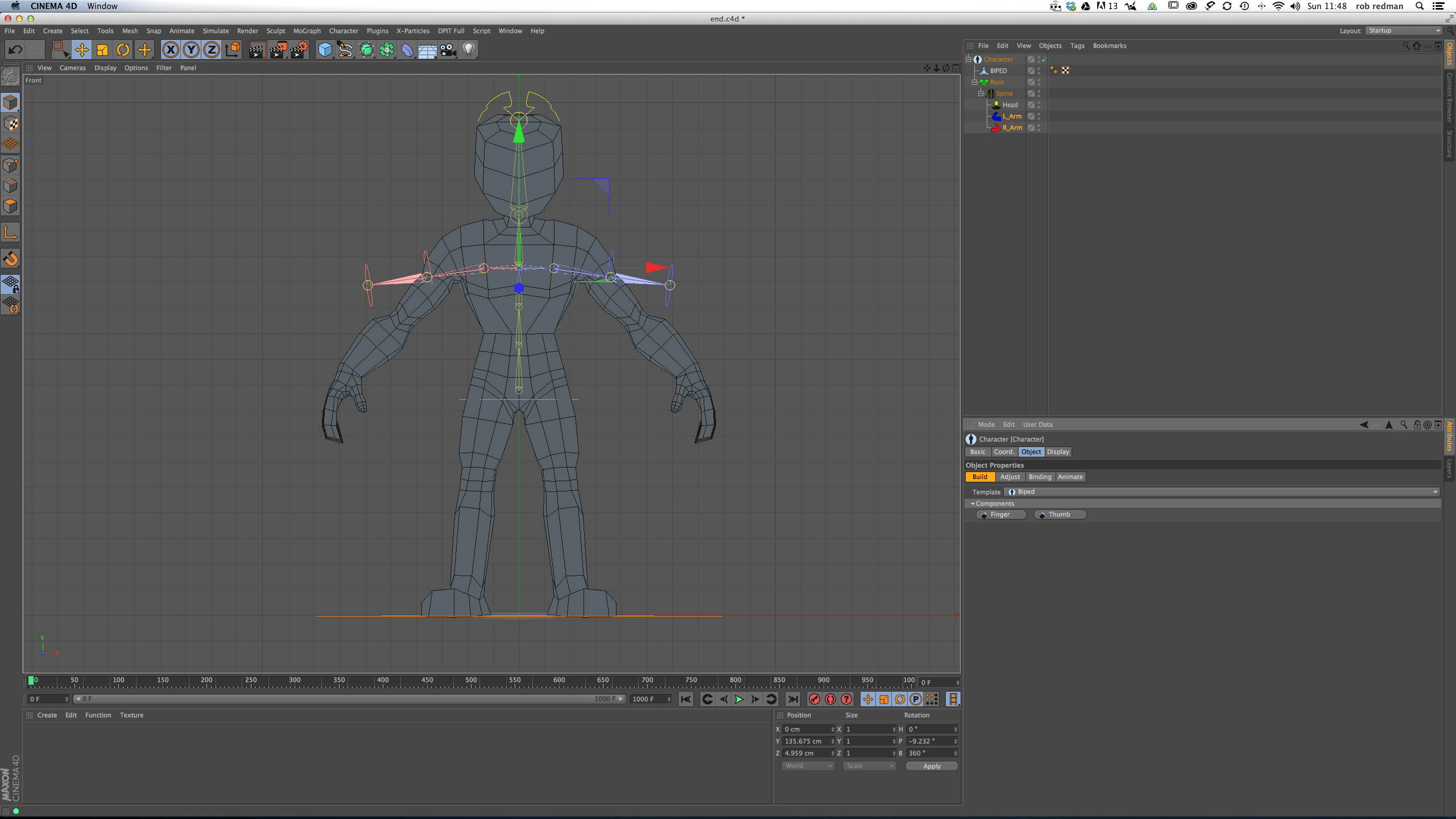The image size is (1456, 819).
Task: Open Edit Render Settings icon
Action: 299,50
